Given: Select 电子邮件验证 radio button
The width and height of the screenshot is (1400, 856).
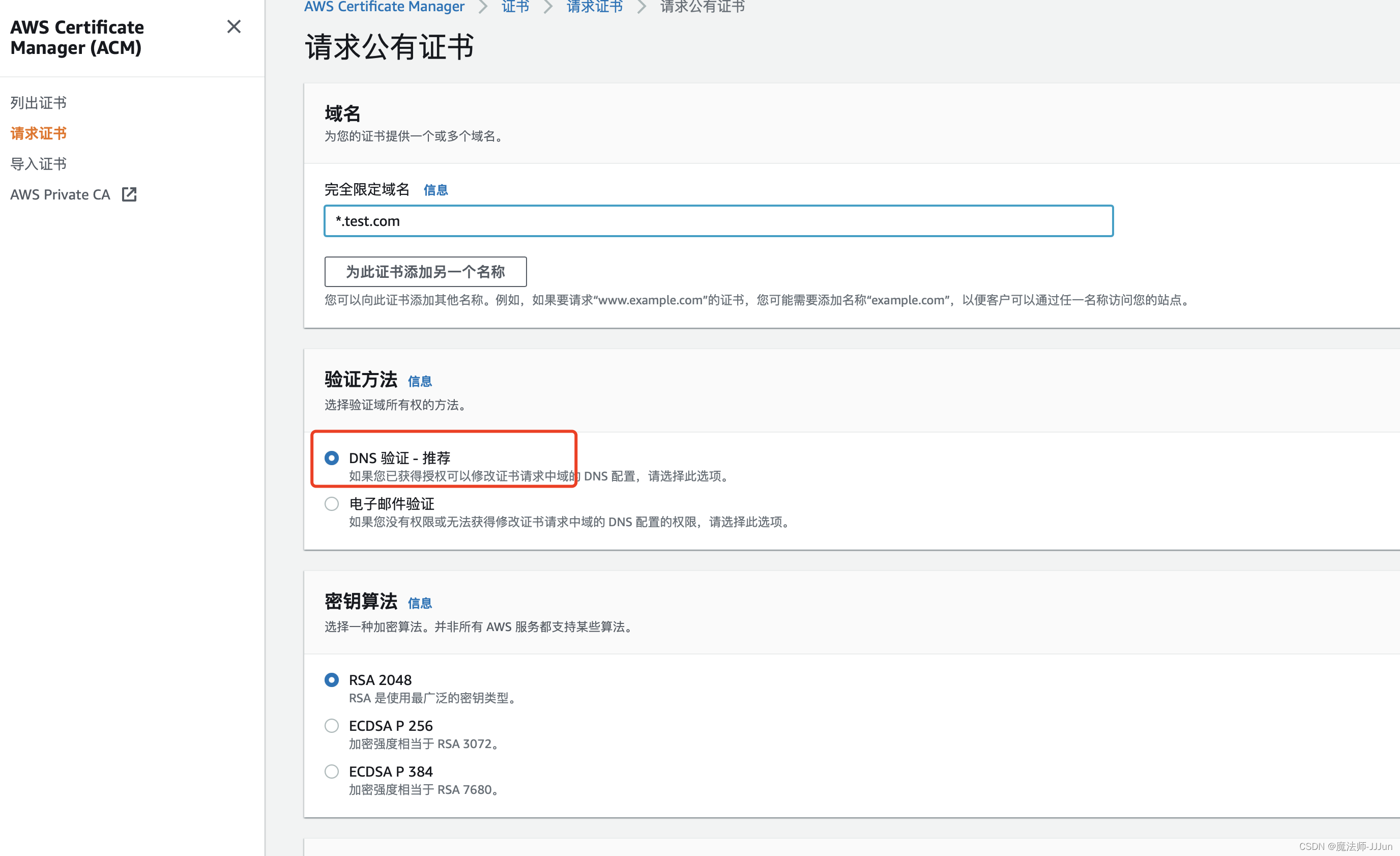Looking at the screenshot, I should tap(332, 504).
